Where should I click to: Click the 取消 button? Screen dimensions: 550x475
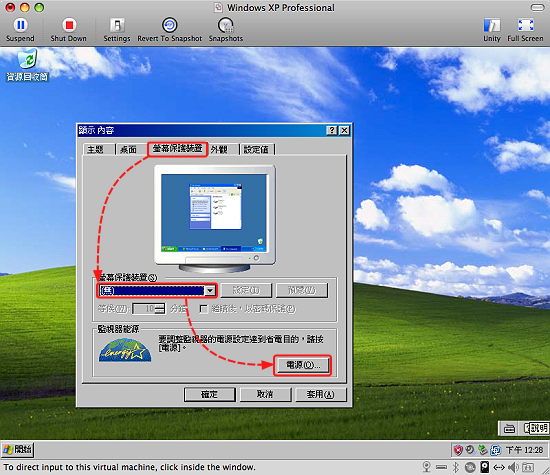click(x=265, y=394)
